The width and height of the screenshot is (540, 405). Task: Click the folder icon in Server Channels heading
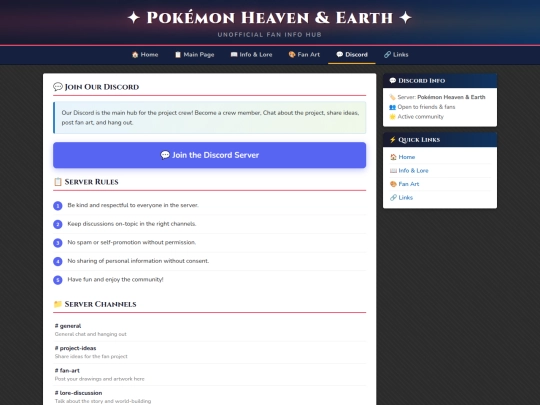coord(58,304)
